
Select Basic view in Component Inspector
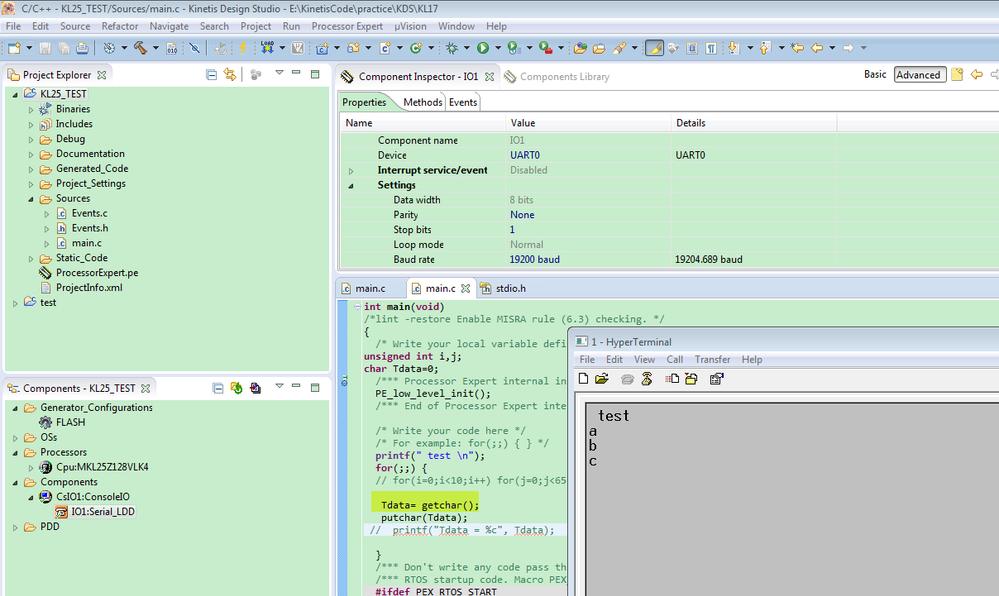(875, 75)
